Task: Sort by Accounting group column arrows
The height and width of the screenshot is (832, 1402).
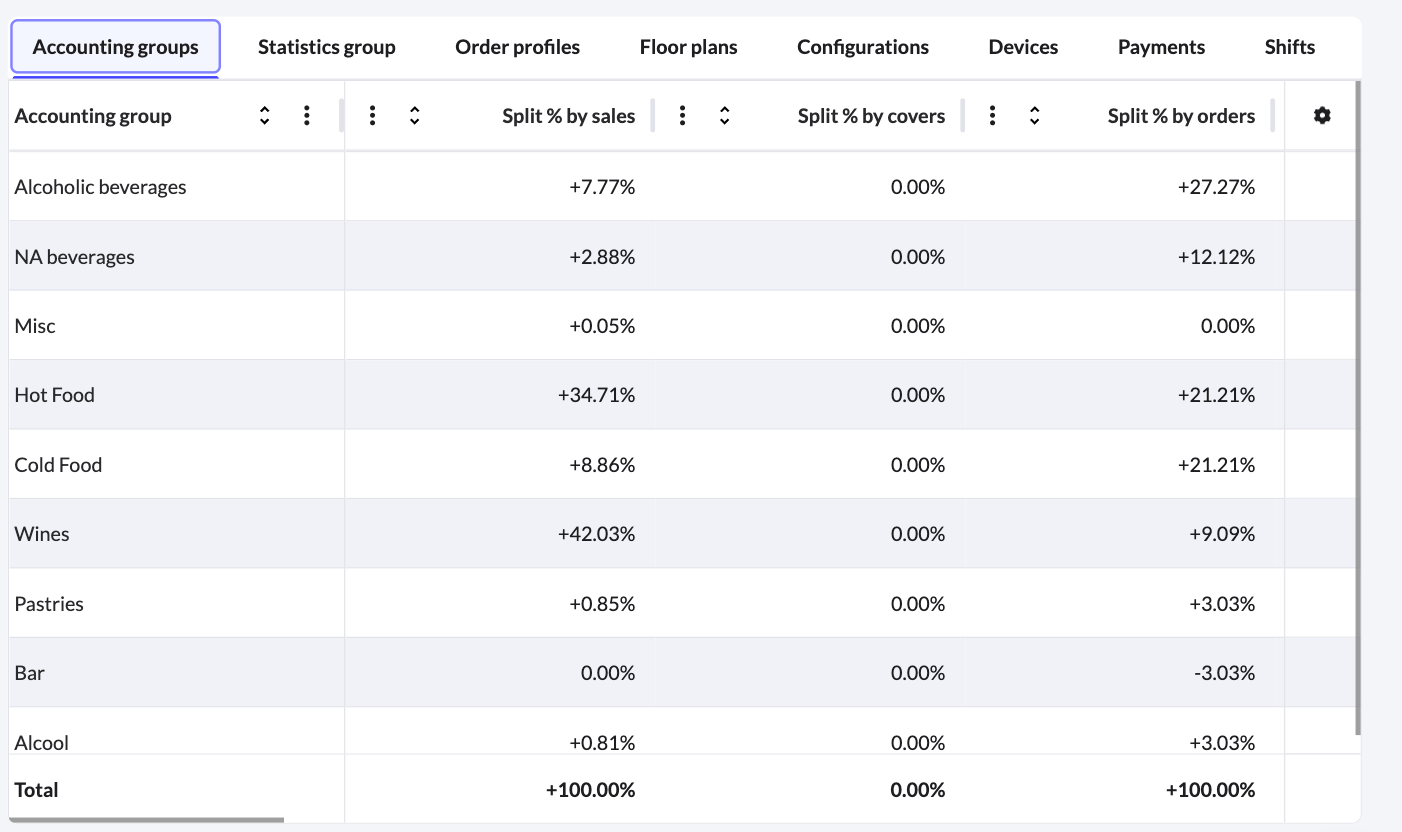Action: [x=264, y=116]
